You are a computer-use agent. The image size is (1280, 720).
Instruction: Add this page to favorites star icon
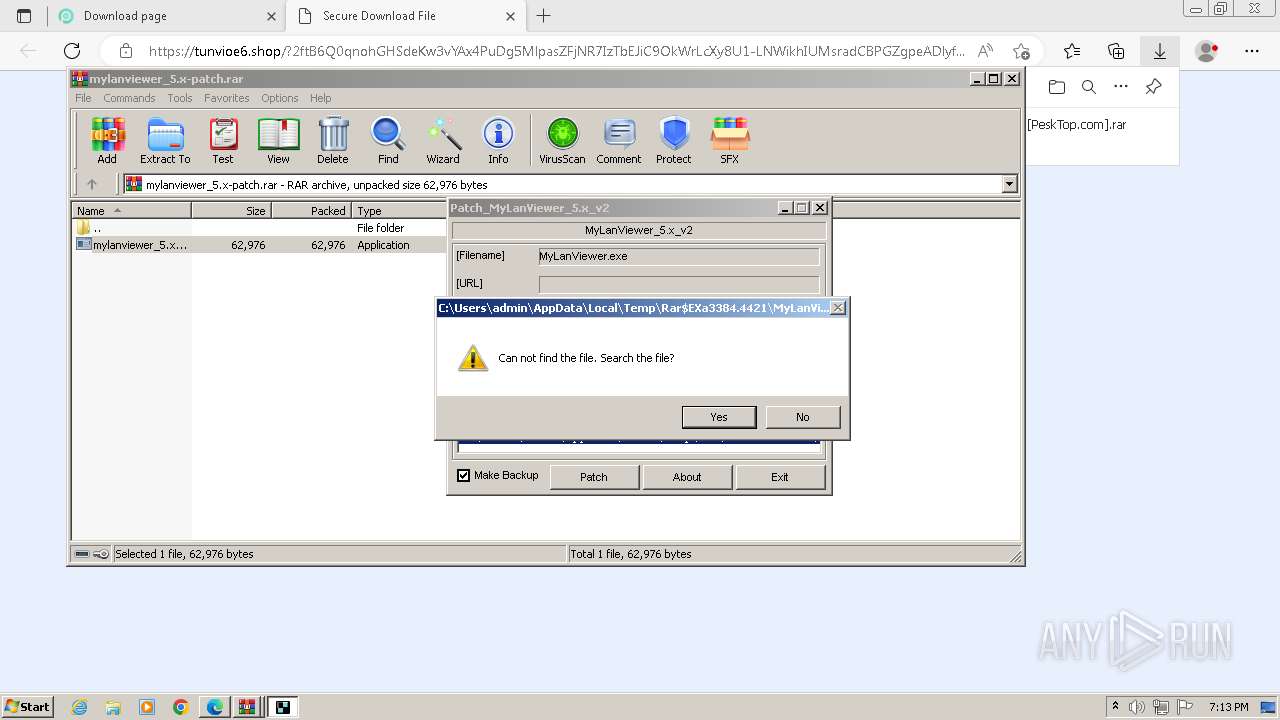[x=1021, y=51]
